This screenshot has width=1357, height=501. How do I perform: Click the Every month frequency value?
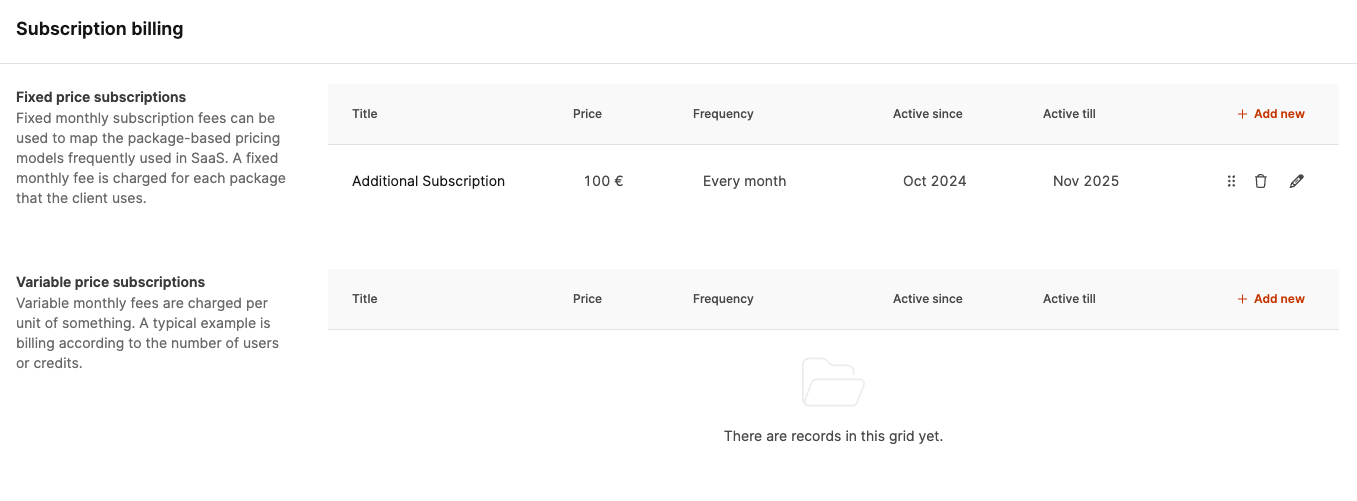point(745,181)
